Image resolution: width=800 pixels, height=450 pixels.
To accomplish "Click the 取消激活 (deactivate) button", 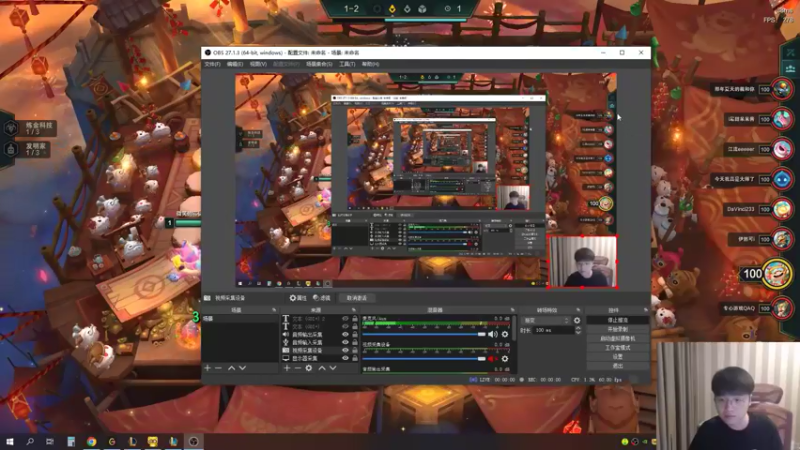I will [357, 298].
